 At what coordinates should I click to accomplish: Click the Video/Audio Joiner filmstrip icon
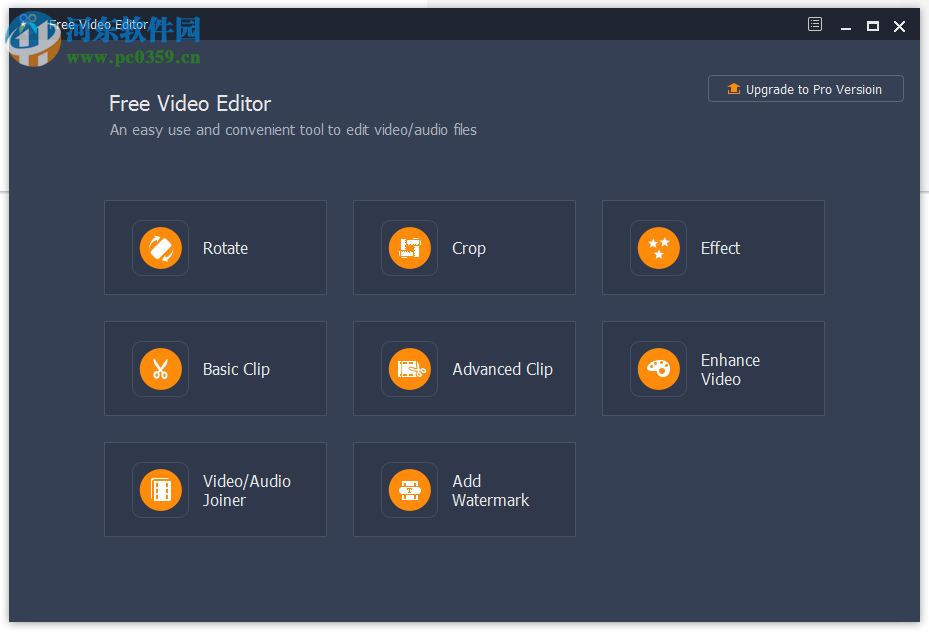[x=160, y=489]
